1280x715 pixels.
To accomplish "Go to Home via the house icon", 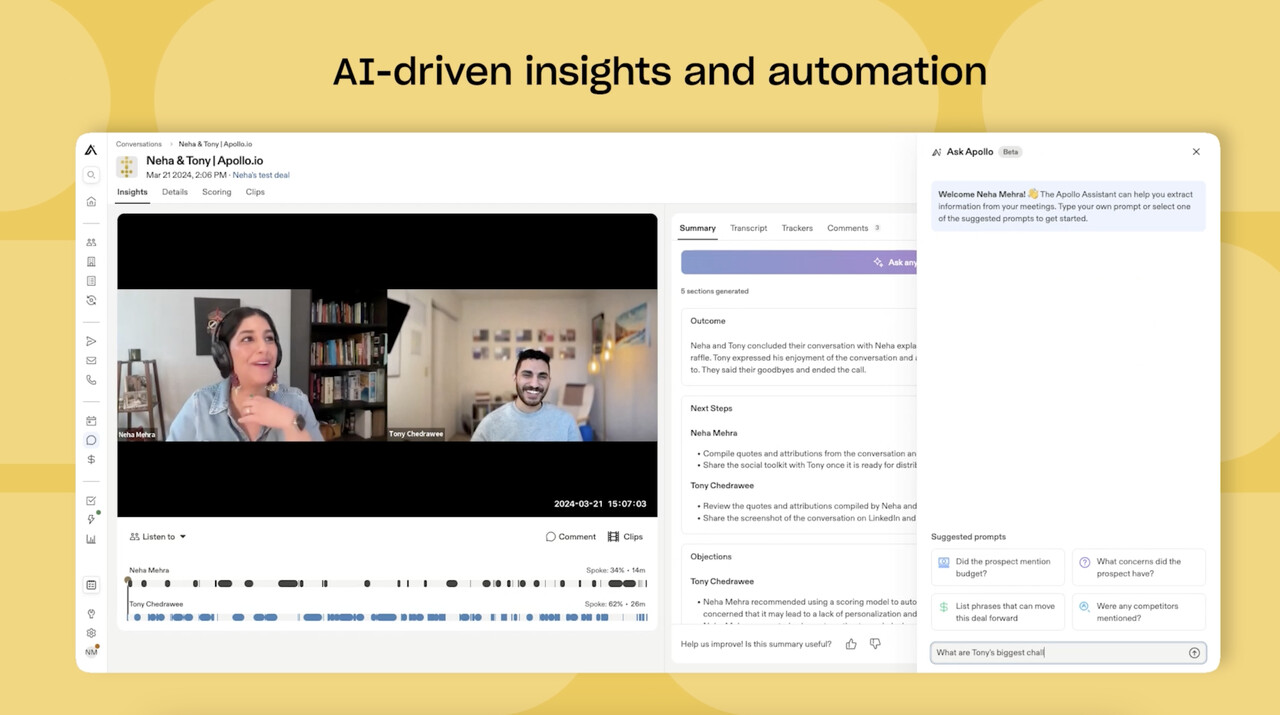I will (91, 201).
